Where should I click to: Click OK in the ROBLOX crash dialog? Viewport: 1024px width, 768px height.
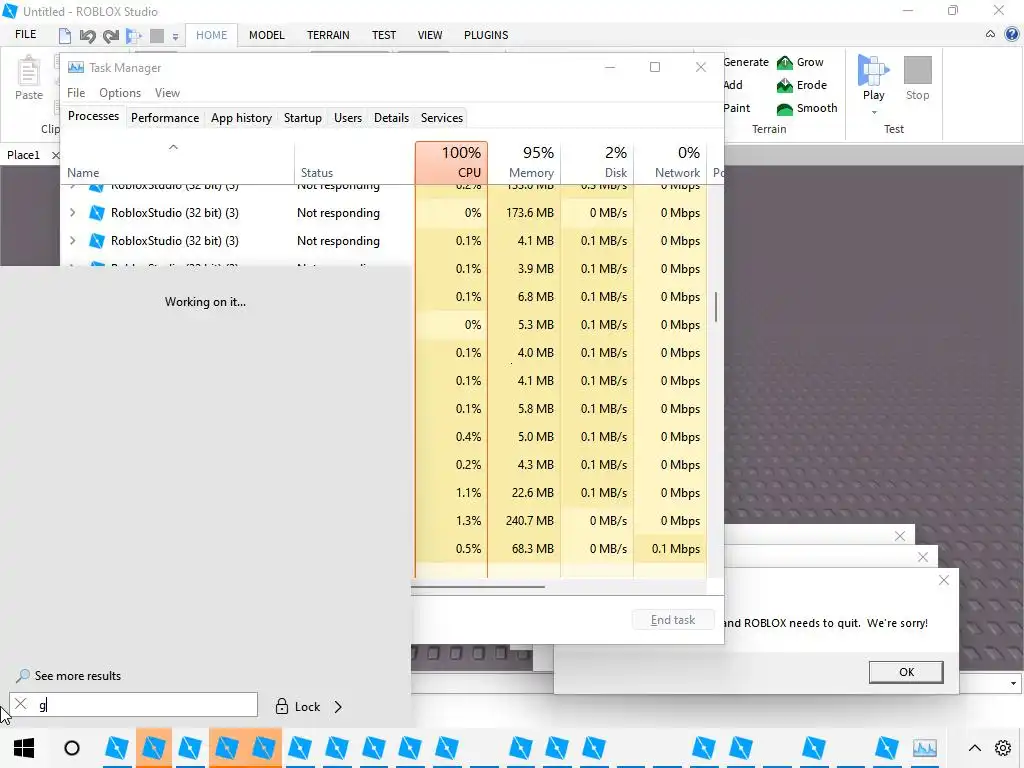(x=906, y=672)
